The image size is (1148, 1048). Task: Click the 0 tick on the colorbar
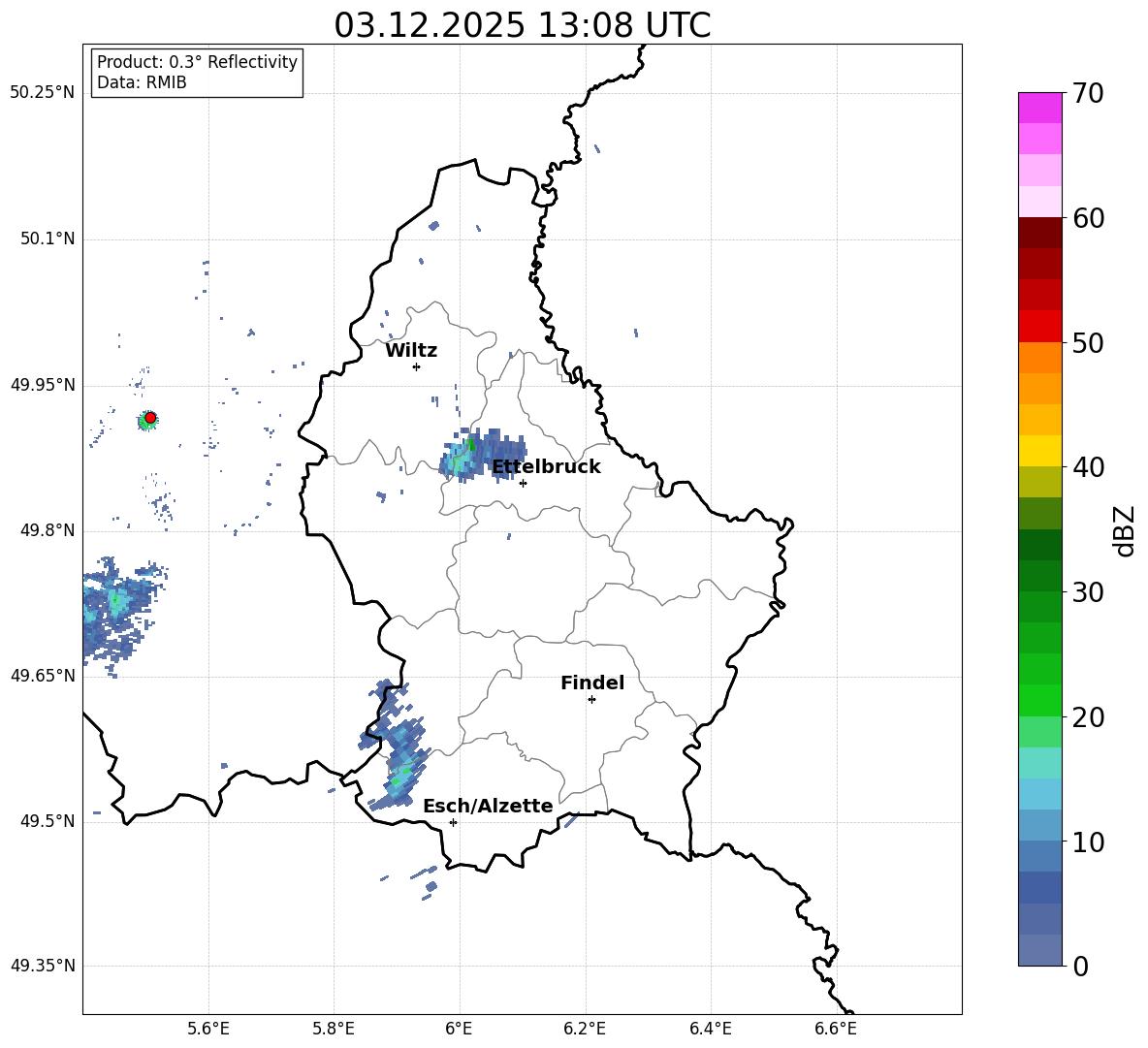pos(1080,967)
